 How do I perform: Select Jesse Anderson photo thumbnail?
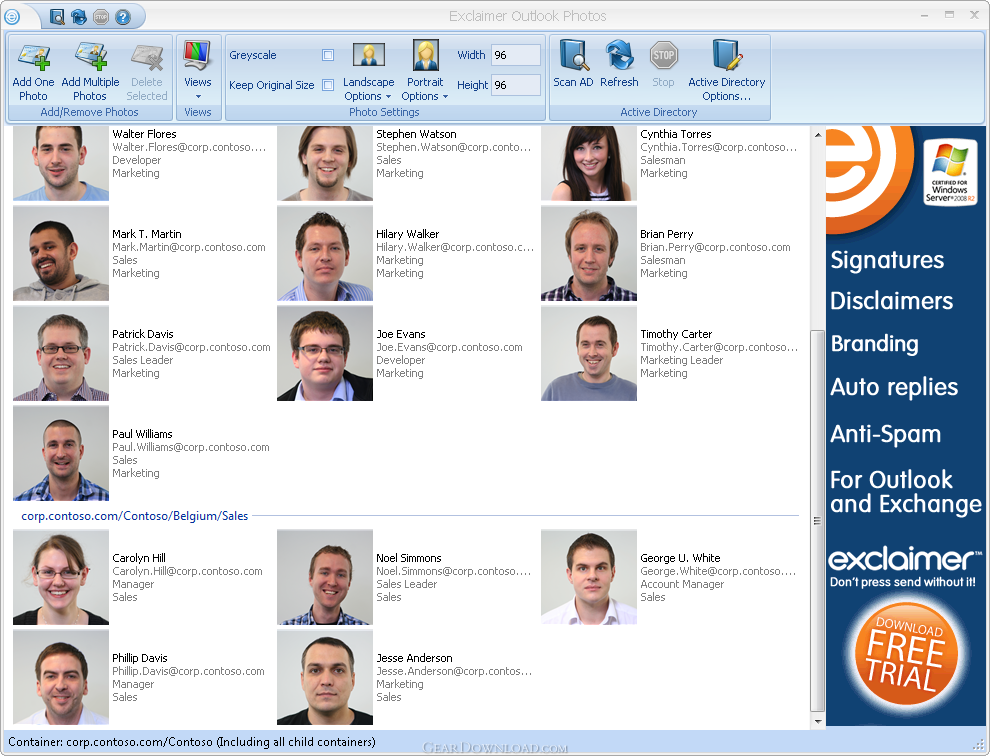[325, 677]
